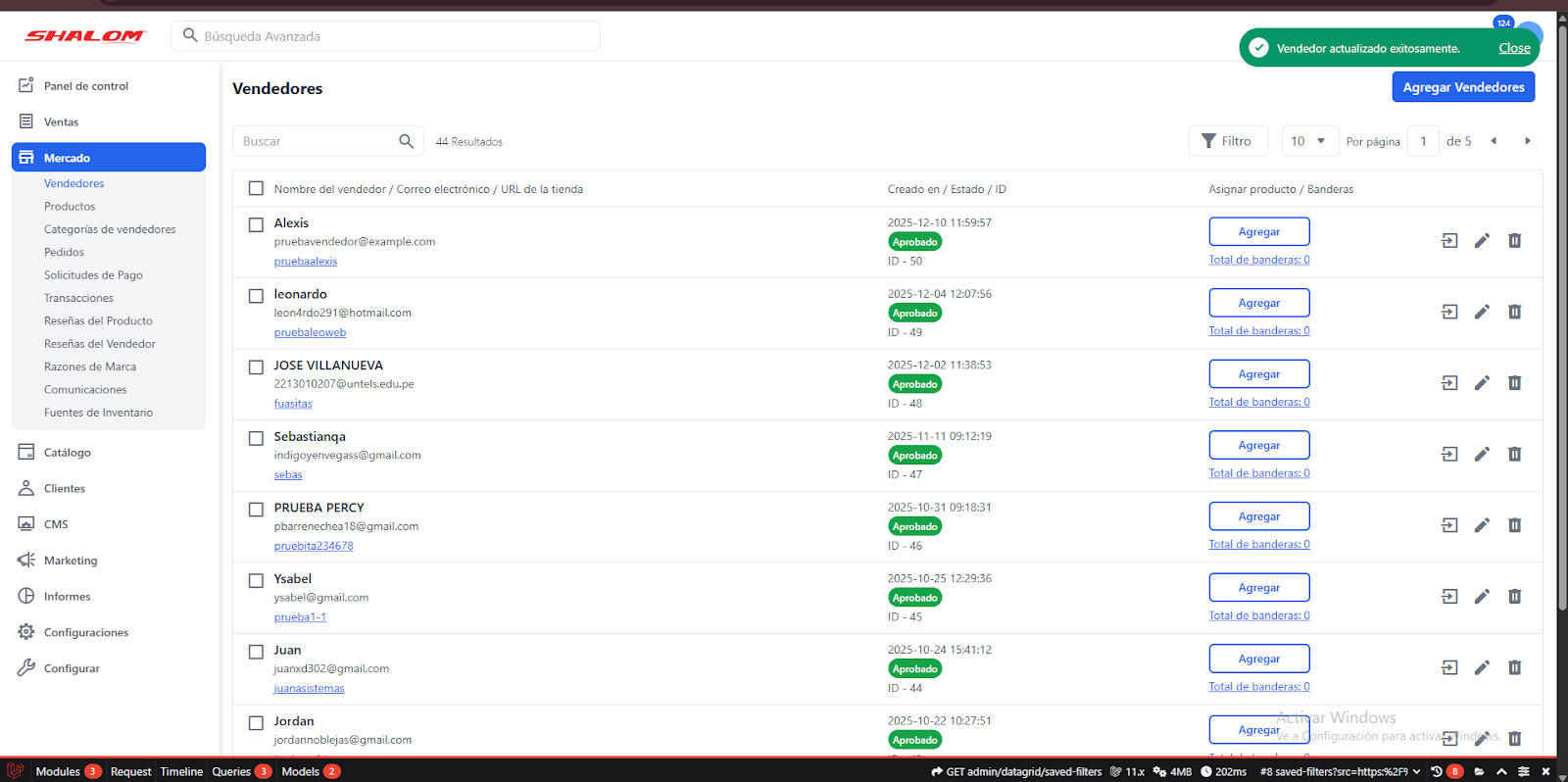This screenshot has width=1568, height=782.
Task: Dismiss the notification with Close
Action: pos(1513,48)
